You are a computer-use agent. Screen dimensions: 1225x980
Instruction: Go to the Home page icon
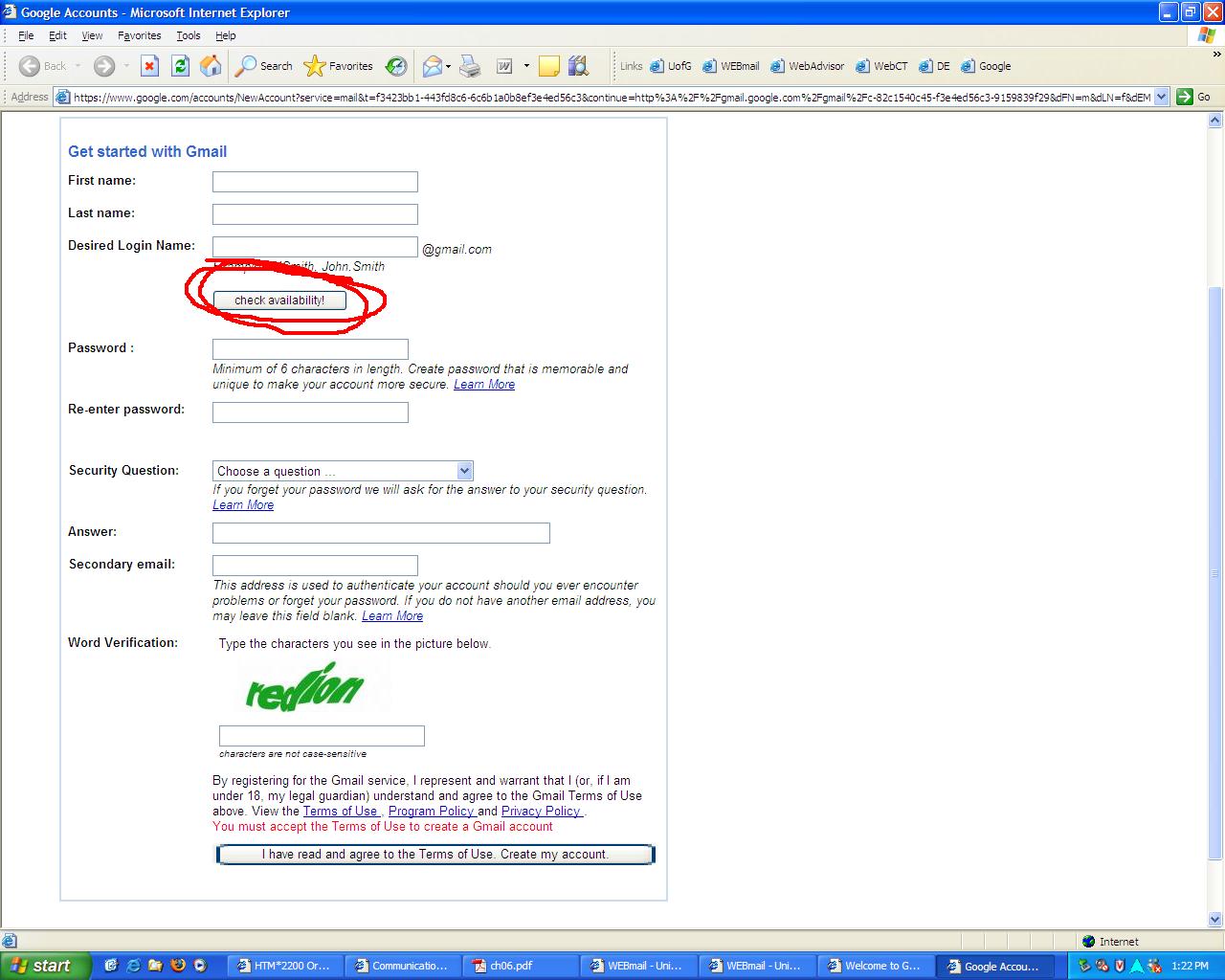[x=211, y=66]
